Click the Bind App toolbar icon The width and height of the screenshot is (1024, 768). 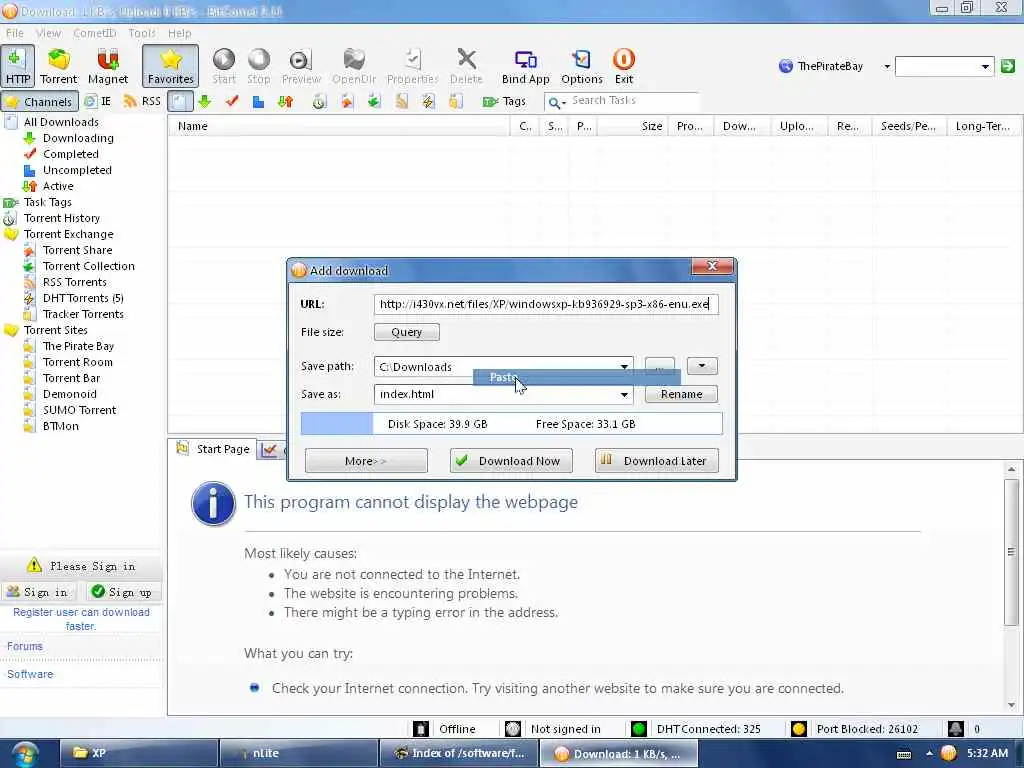525,66
